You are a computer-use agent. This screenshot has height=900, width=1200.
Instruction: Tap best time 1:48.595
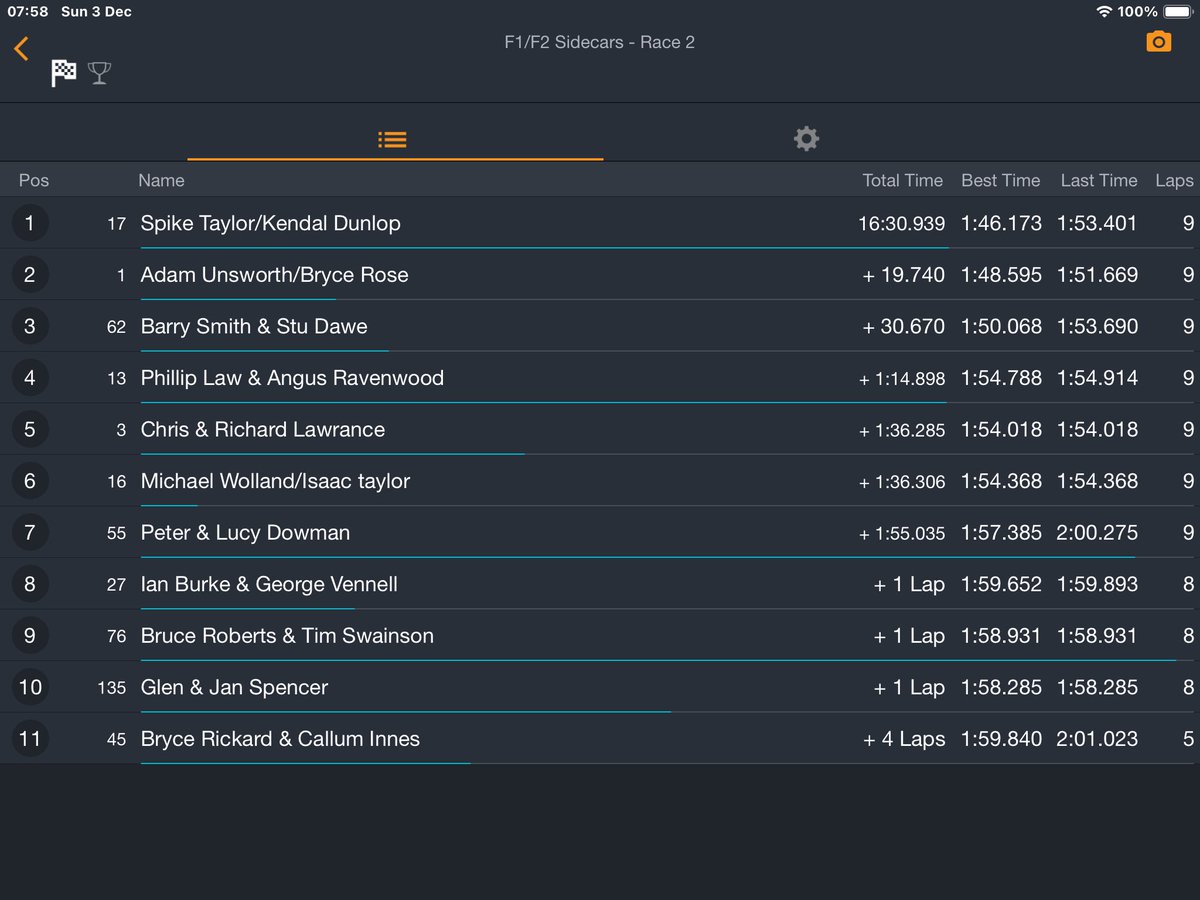coord(1001,275)
